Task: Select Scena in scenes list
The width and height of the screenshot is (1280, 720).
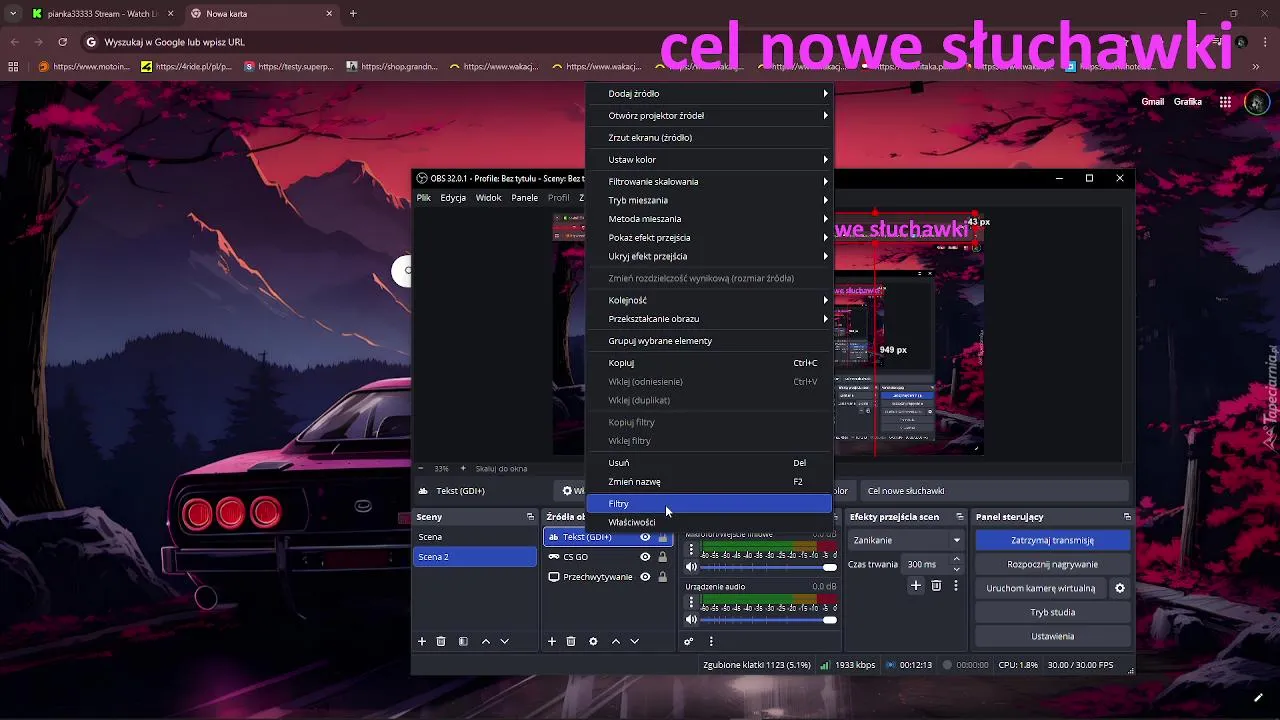Action: [475, 537]
